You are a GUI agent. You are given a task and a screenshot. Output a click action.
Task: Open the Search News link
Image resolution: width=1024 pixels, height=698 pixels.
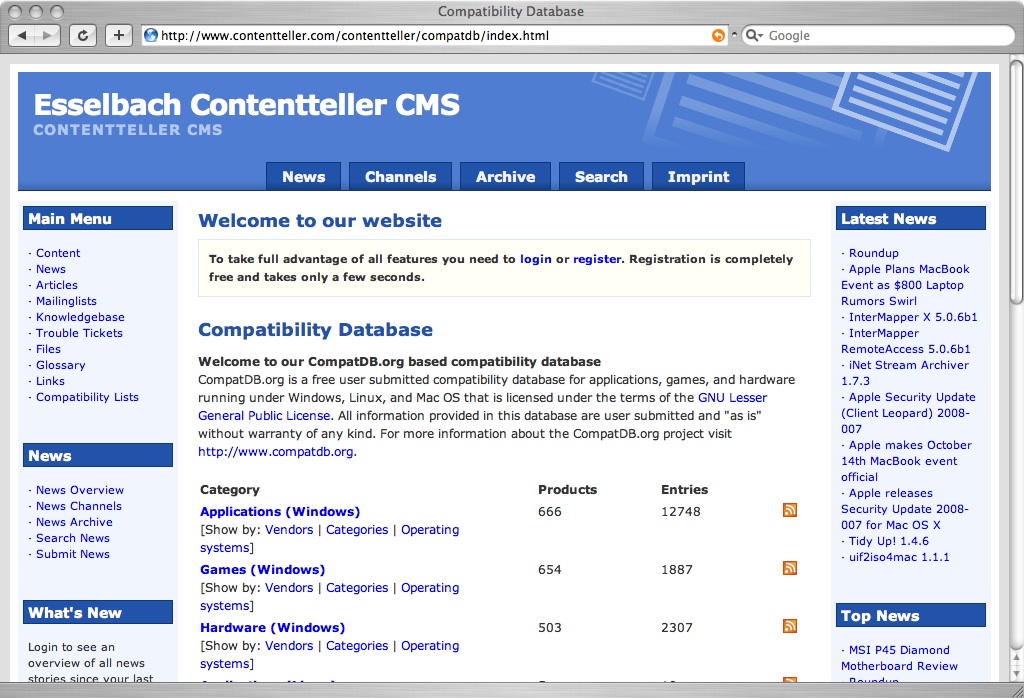pos(73,538)
